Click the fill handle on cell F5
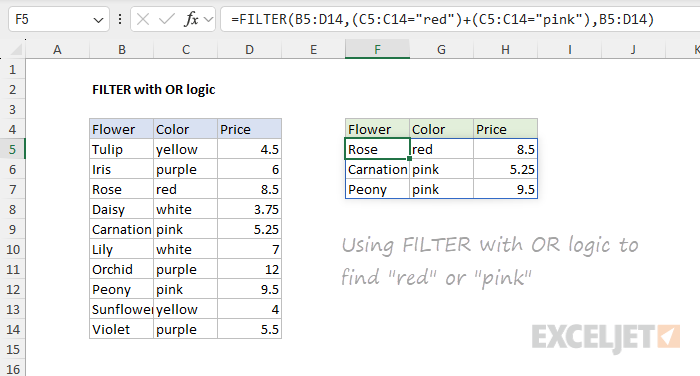This screenshot has width=700, height=376. tap(409, 159)
